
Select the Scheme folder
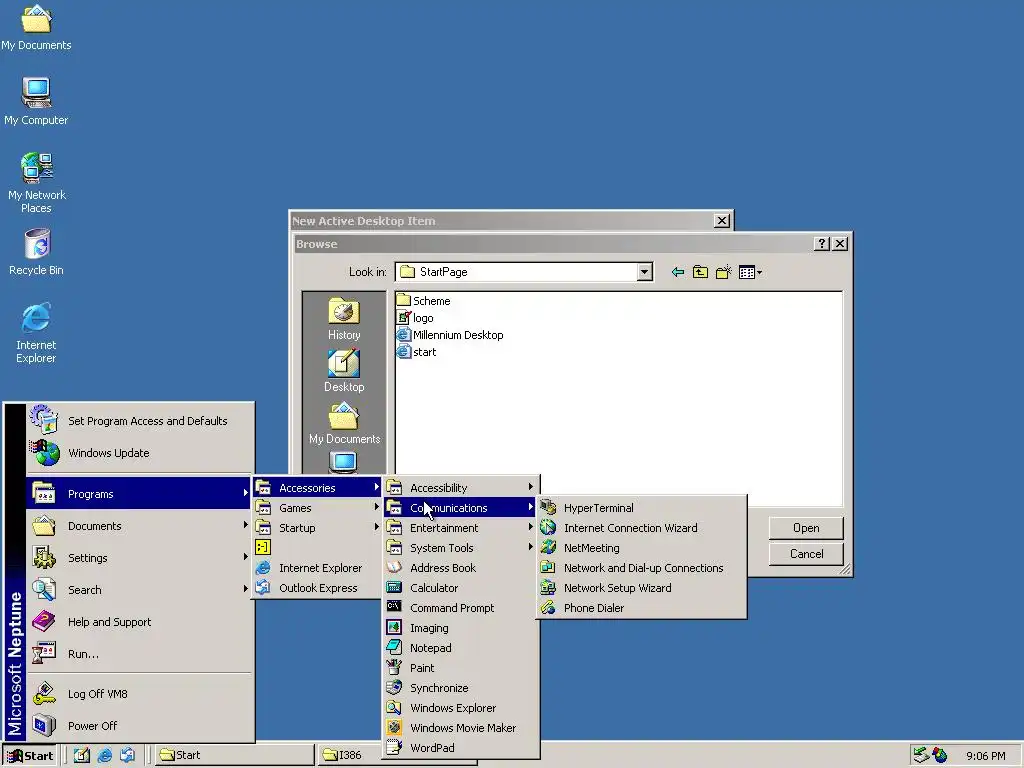click(424, 300)
